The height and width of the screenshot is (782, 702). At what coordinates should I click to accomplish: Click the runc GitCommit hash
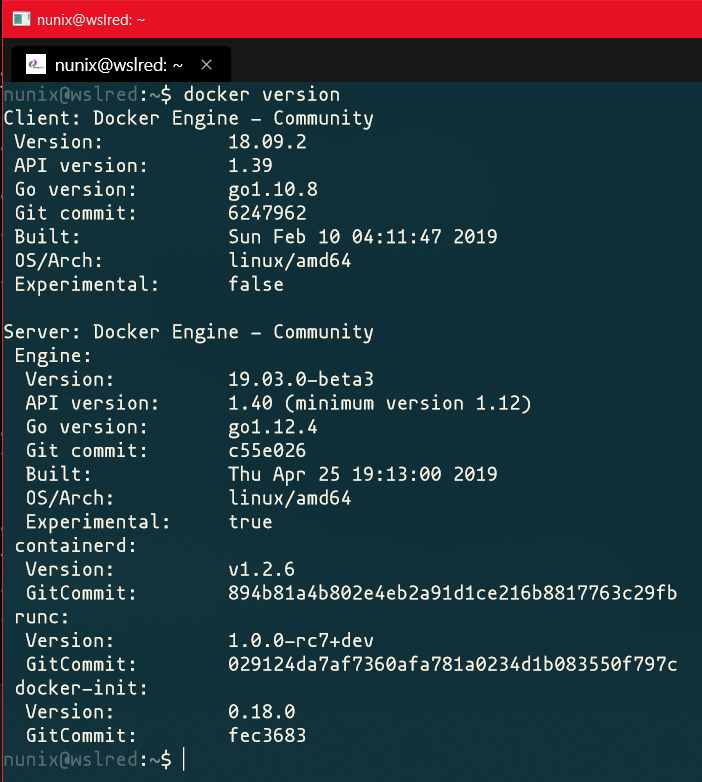click(x=452, y=664)
